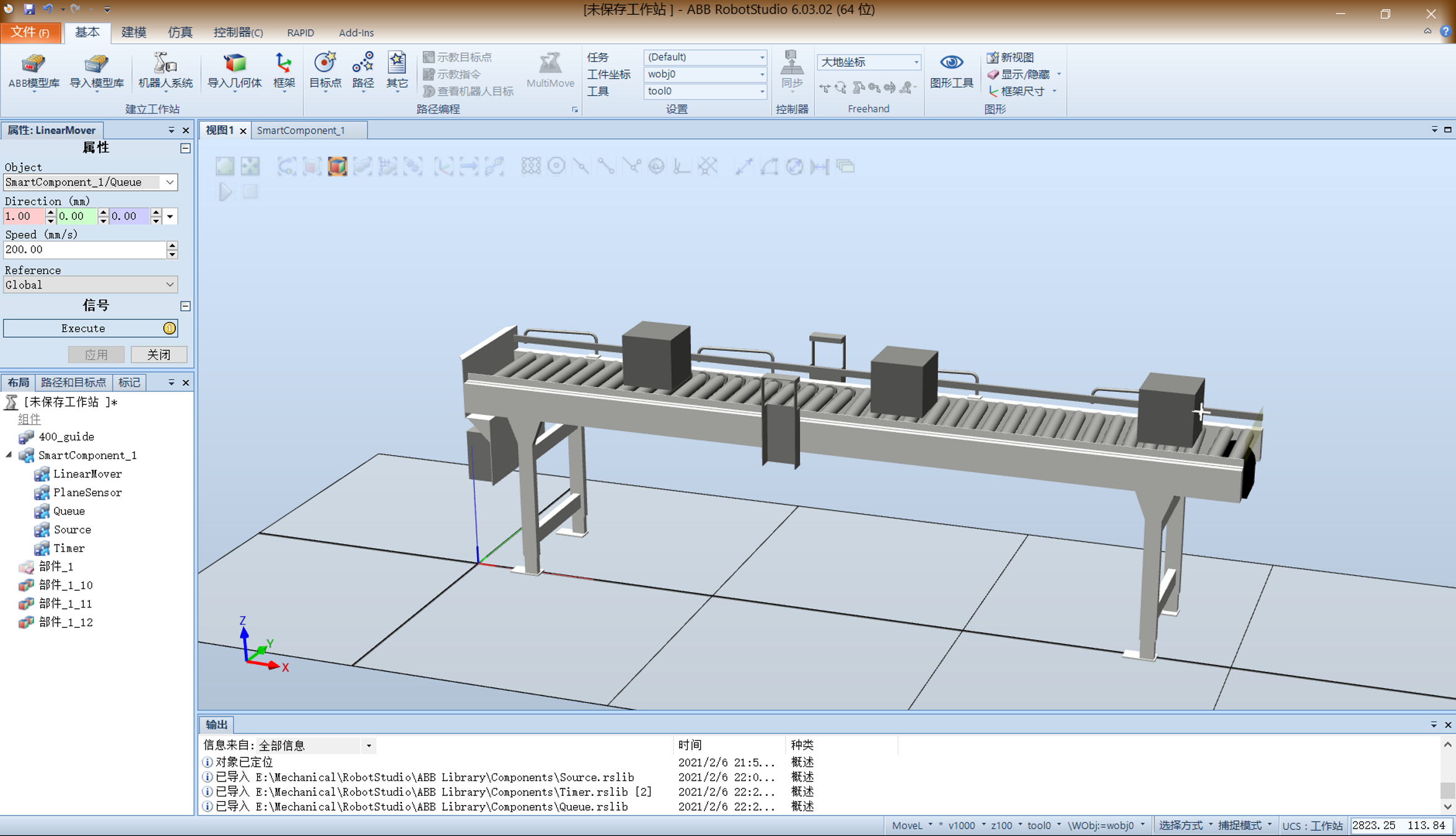Open the Object dropdown SmartComponent_1/Queue
Screen dimensions: 1456x836
tap(169, 182)
